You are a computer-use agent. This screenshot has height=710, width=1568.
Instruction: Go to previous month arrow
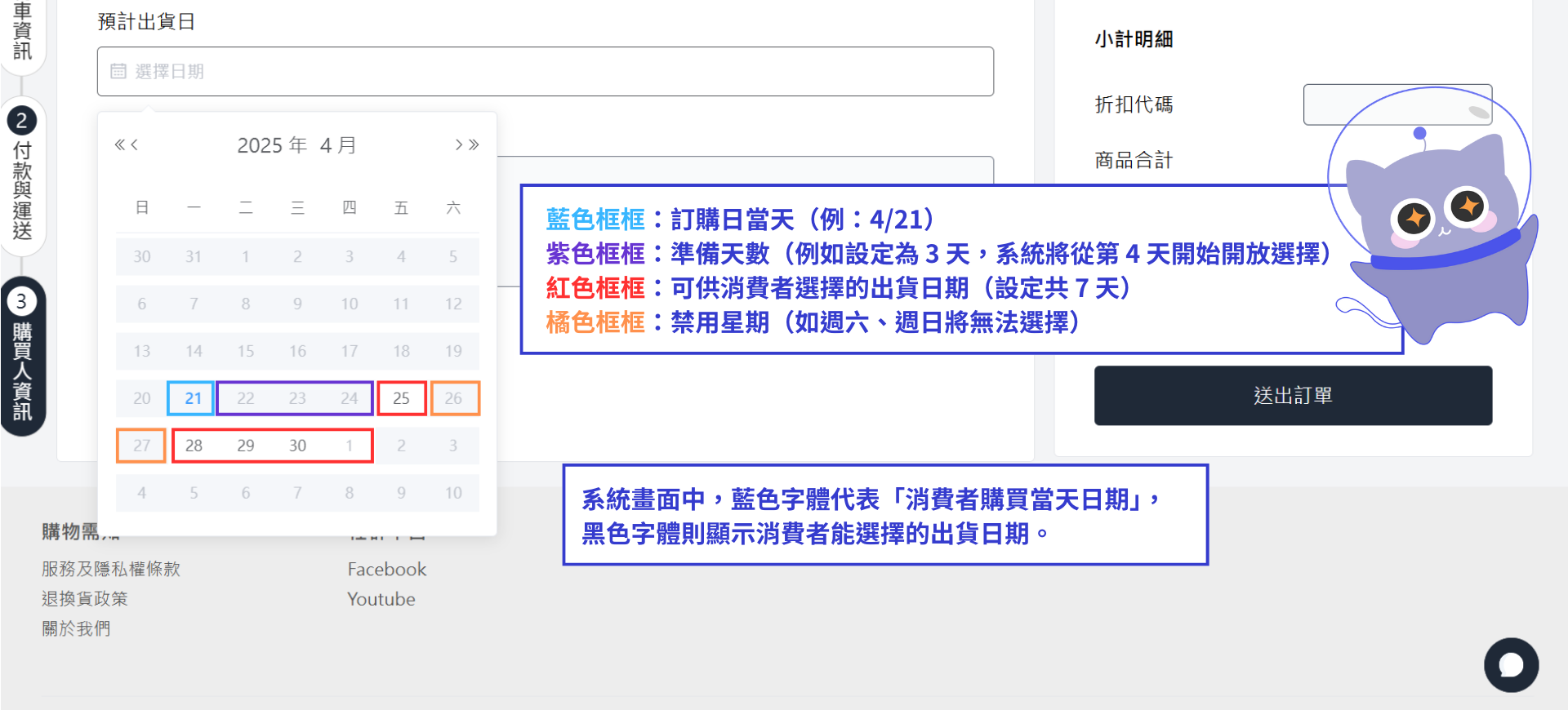click(135, 145)
